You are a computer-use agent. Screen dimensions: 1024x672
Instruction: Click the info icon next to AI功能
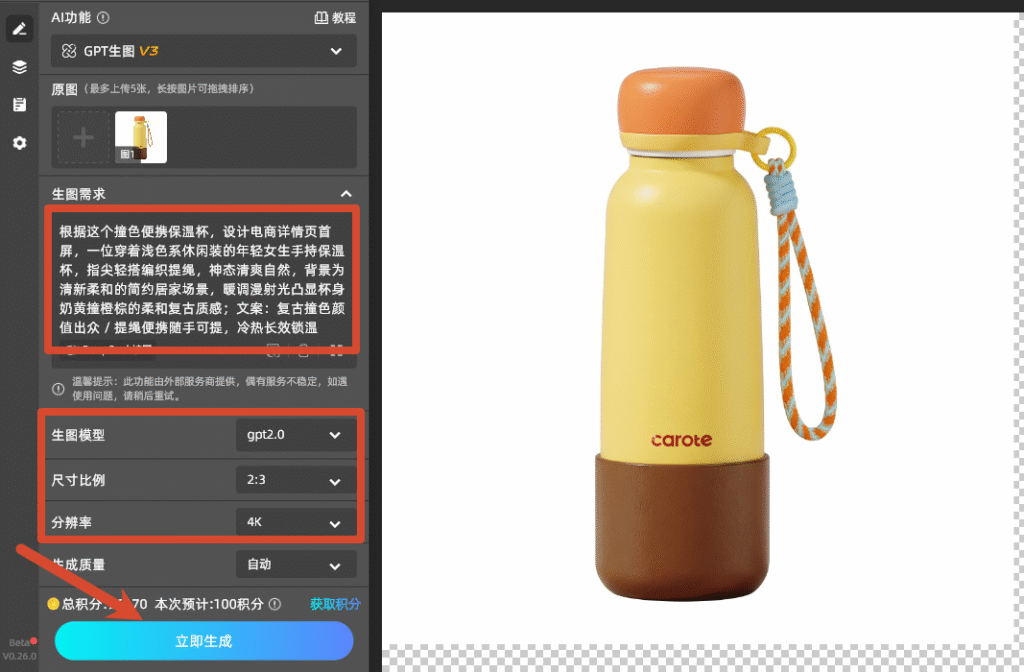[x=103, y=18]
